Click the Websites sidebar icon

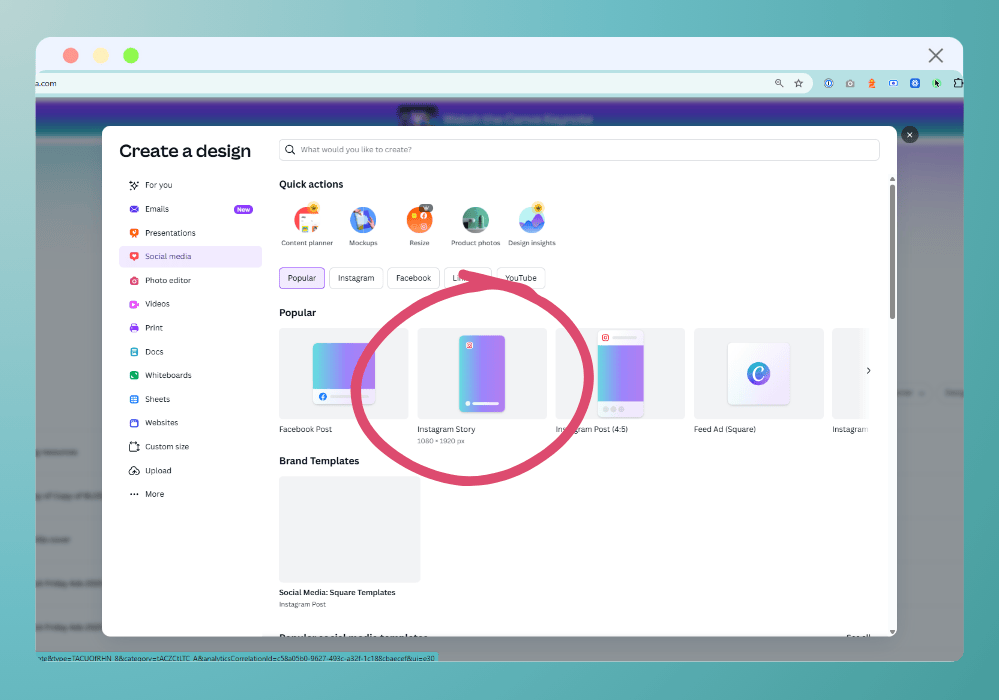click(134, 423)
